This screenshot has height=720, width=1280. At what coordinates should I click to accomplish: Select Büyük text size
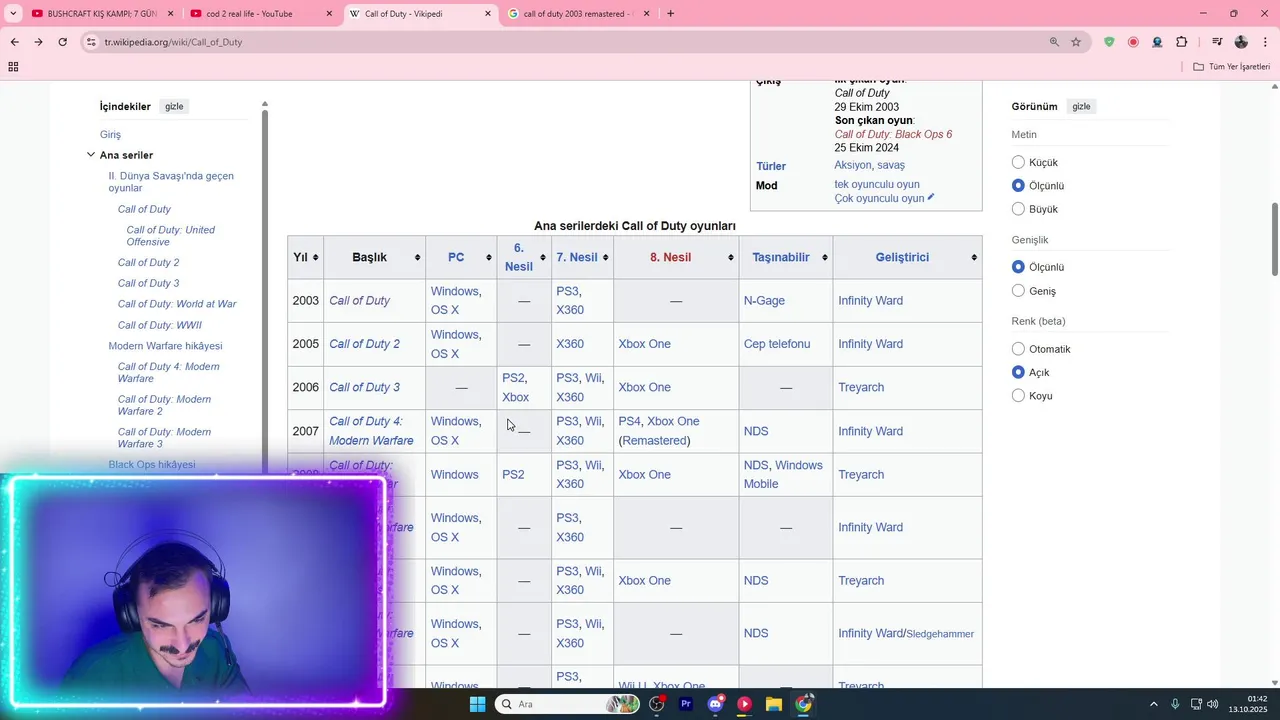click(x=1018, y=209)
